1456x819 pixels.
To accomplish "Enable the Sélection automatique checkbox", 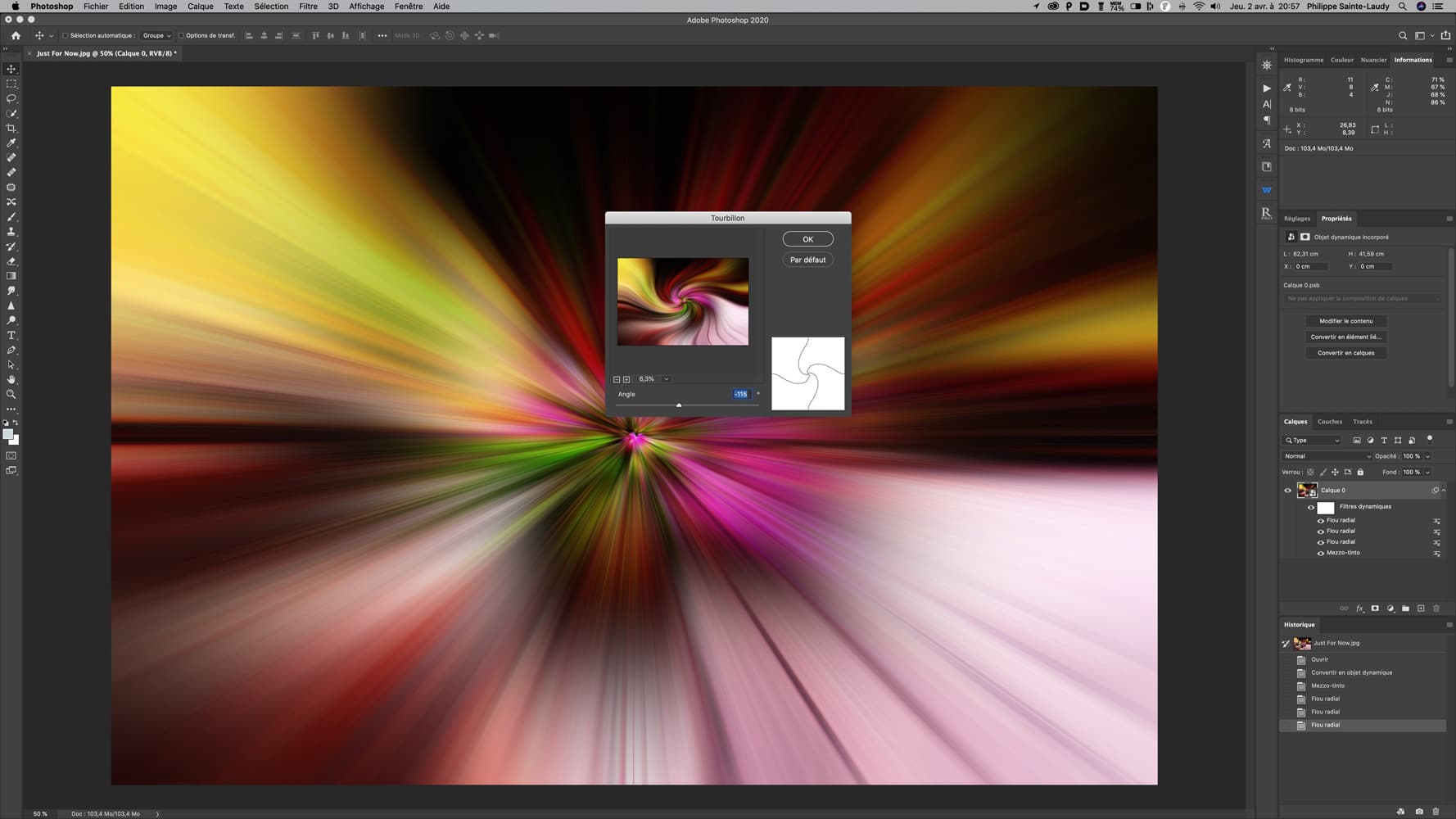I will point(66,36).
